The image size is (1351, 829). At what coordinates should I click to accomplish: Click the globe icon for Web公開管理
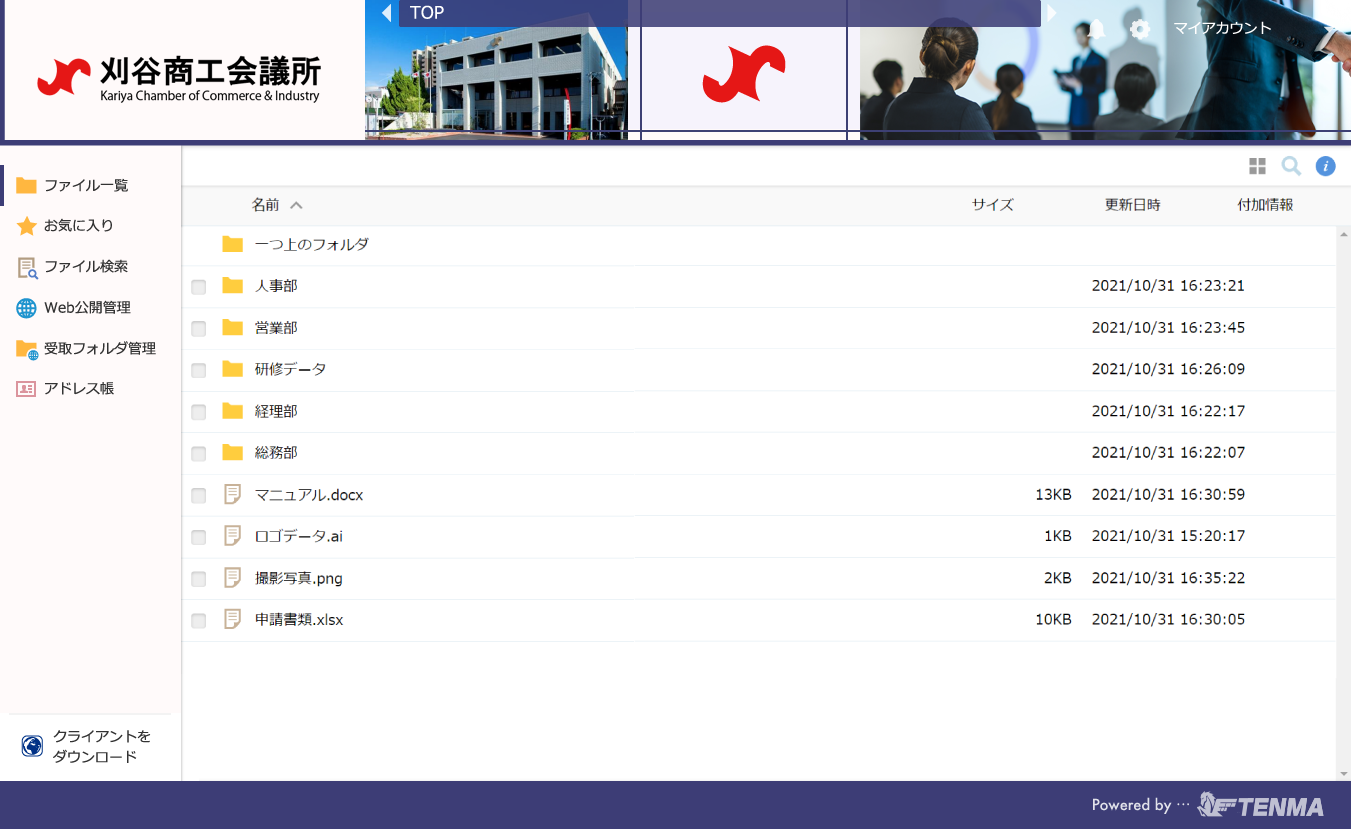coord(27,308)
